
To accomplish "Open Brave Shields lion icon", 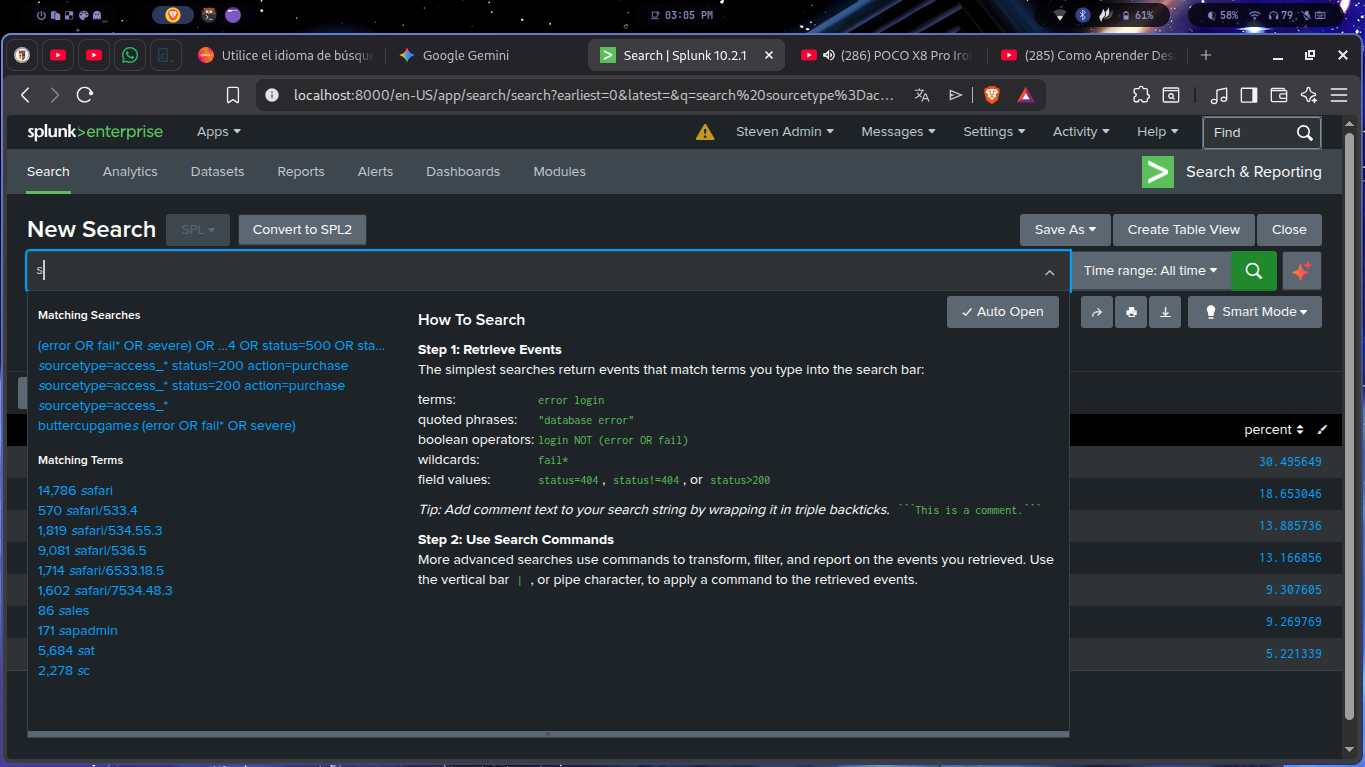I will [x=991, y=95].
